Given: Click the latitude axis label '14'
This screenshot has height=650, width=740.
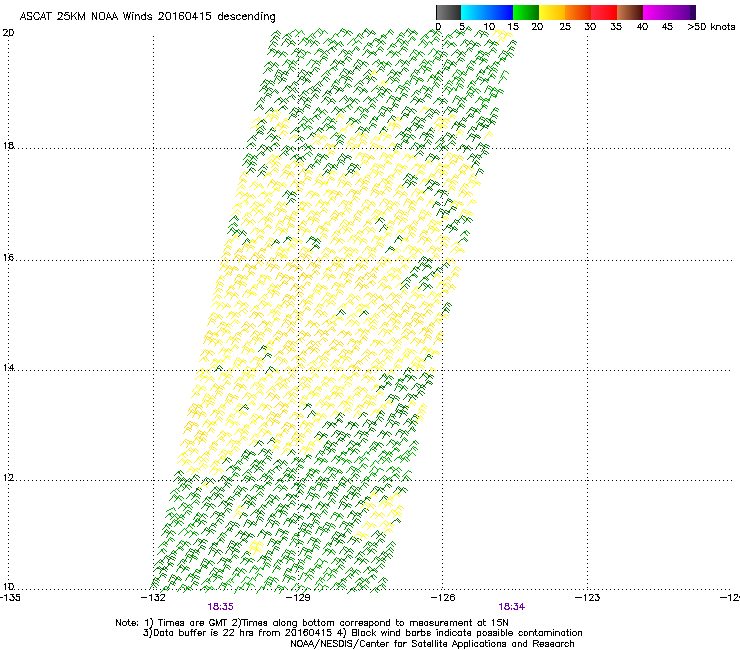Looking at the screenshot, I should pyautogui.click(x=8, y=367).
